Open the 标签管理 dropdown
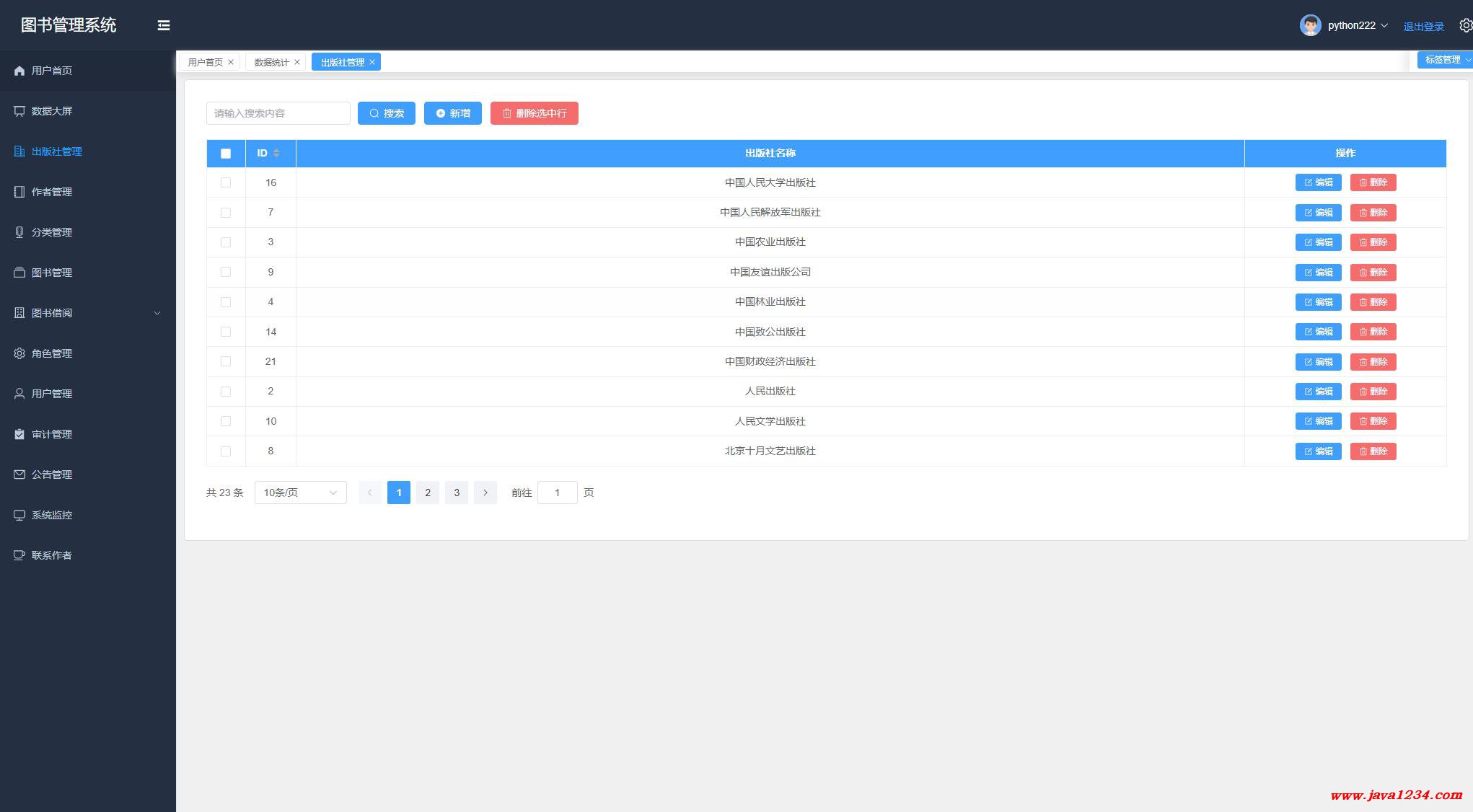 (x=1446, y=60)
